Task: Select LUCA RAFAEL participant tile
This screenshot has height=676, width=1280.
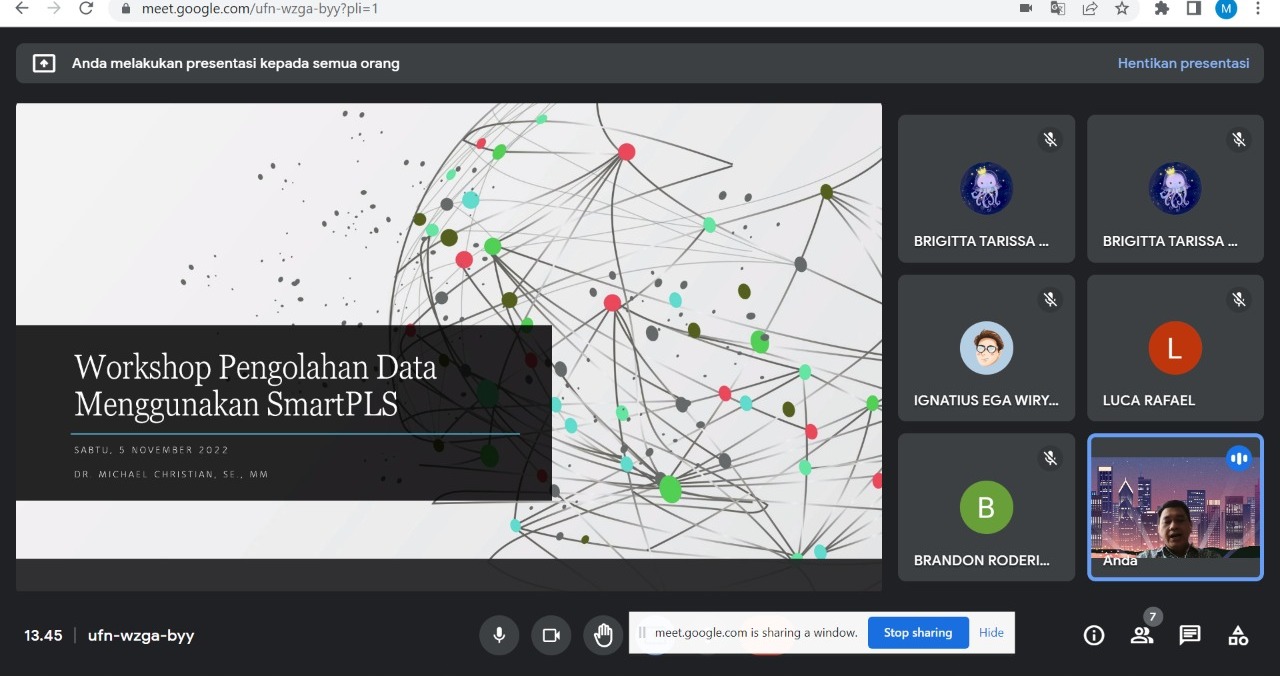Action: [1175, 348]
